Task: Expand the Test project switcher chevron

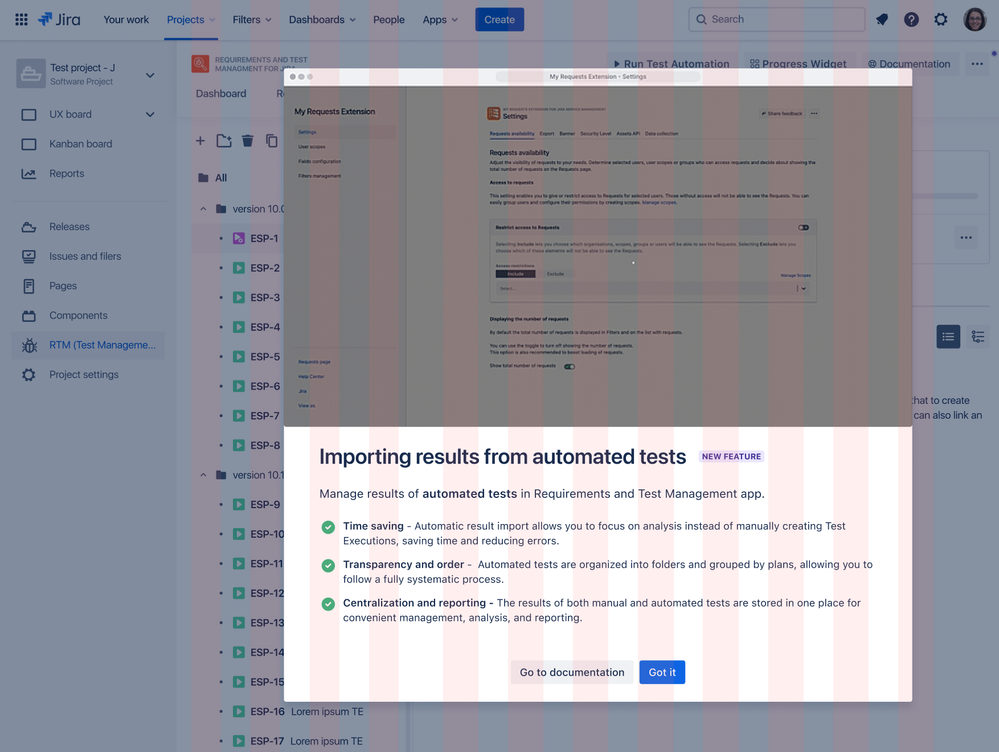Action: pyautogui.click(x=150, y=75)
